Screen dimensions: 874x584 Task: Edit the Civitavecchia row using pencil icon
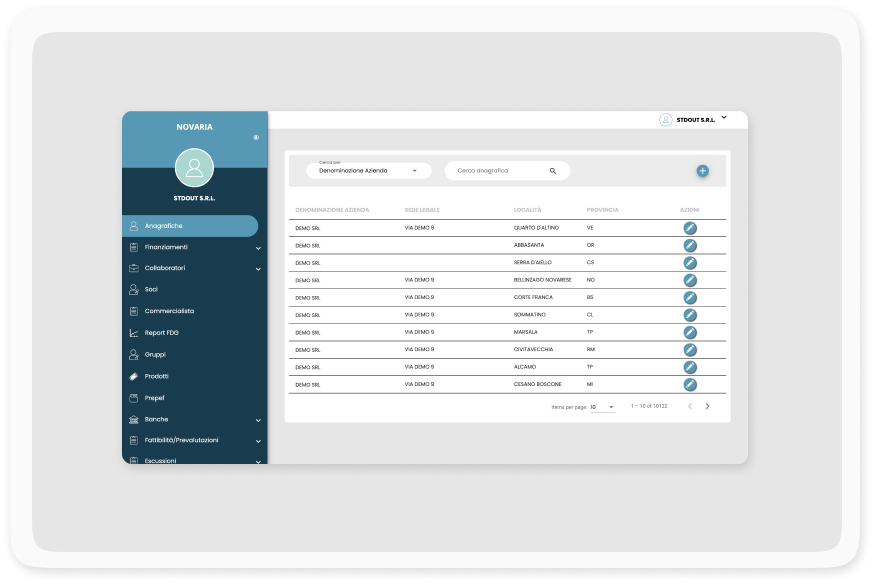tap(689, 350)
